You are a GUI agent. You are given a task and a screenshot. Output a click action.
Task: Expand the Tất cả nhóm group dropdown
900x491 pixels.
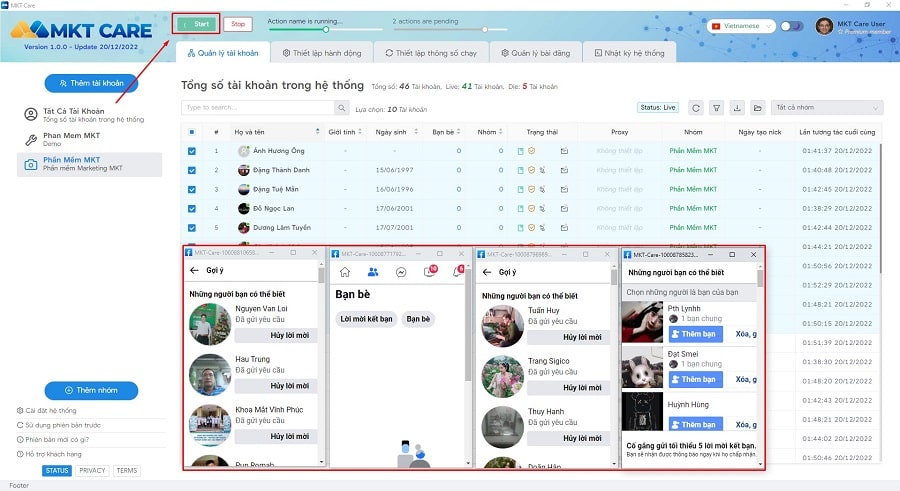tap(827, 107)
